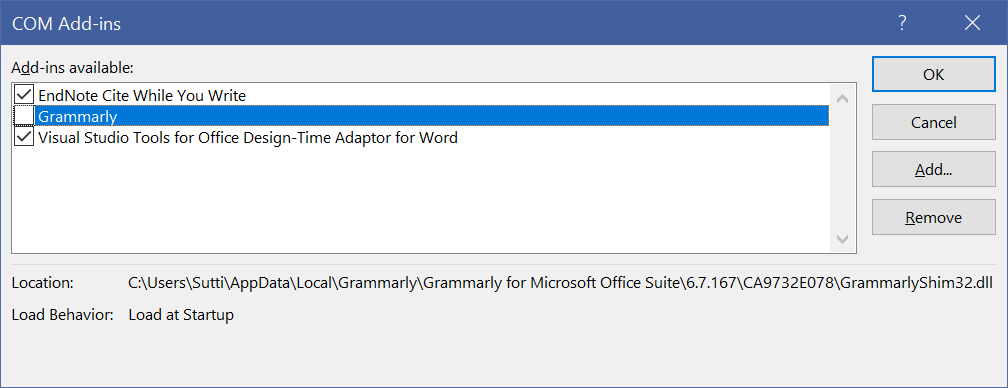The image size is (1008, 388).
Task: Uncheck EndNote Cite While You Write checkbox
Action: pyautogui.click(x=24, y=95)
